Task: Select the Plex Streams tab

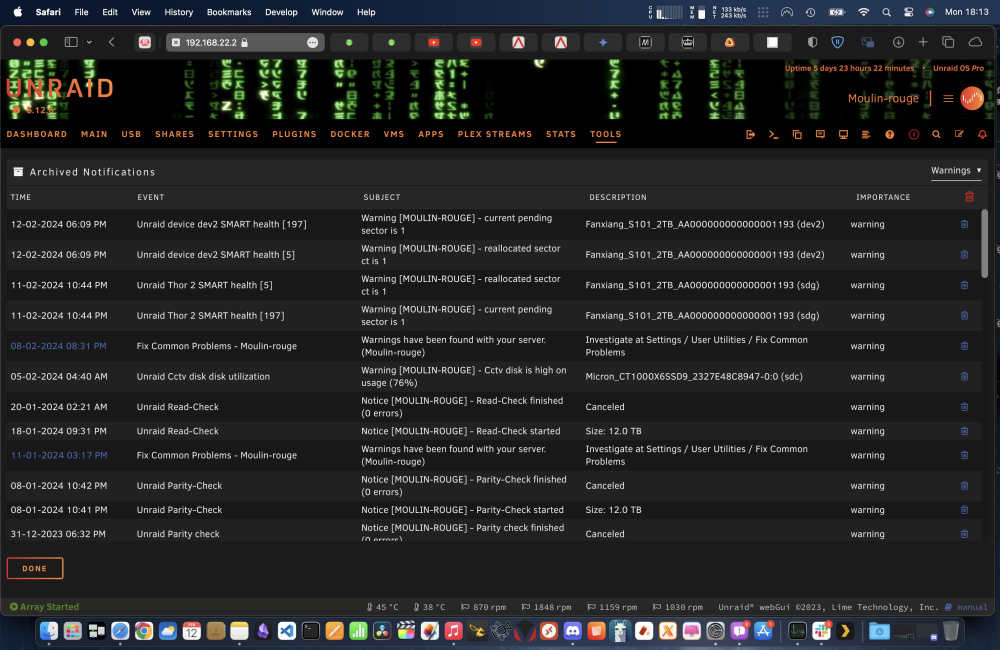Action: pos(495,134)
